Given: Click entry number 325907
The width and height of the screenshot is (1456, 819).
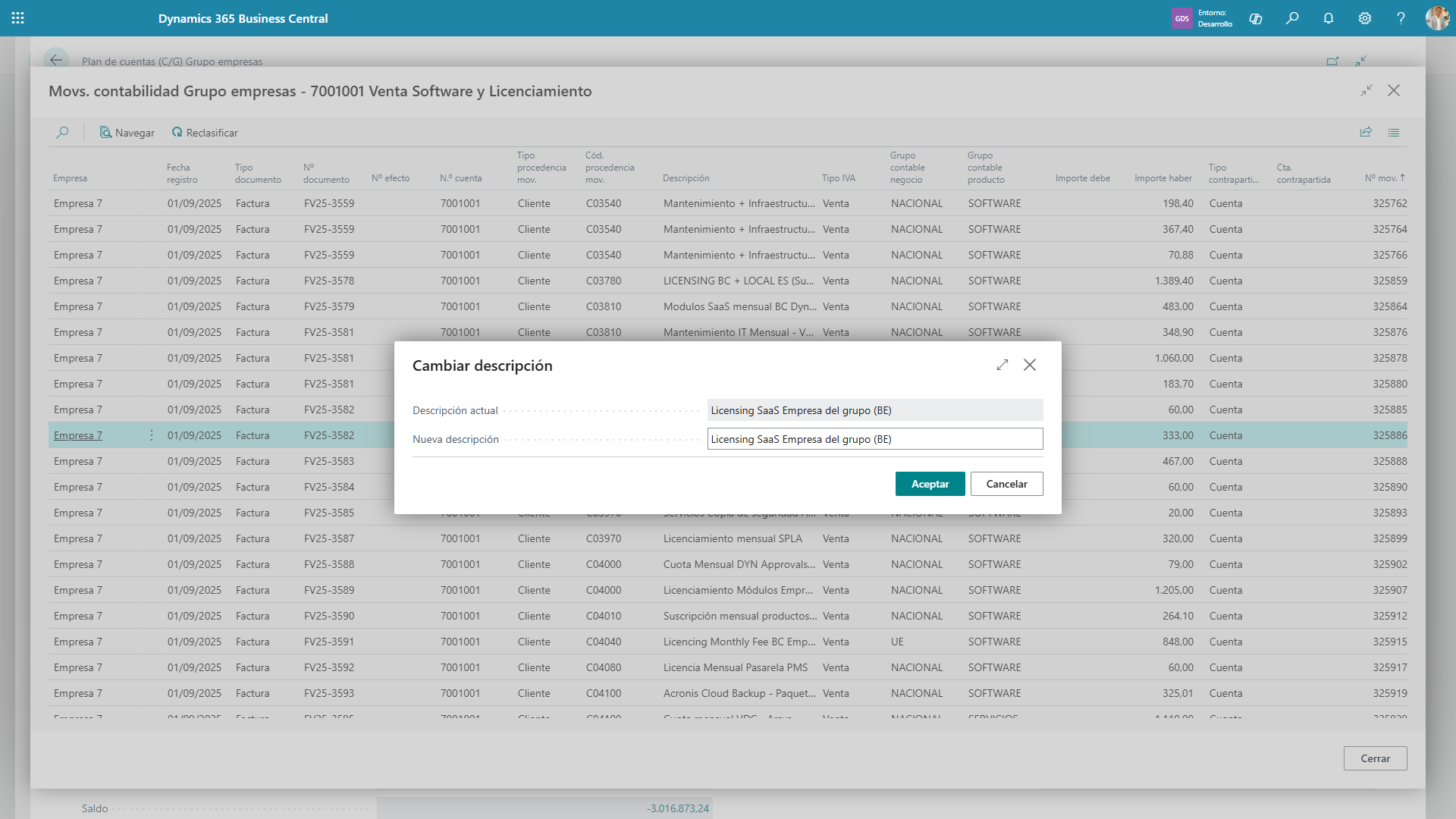Looking at the screenshot, I should tap(1390, 590).
